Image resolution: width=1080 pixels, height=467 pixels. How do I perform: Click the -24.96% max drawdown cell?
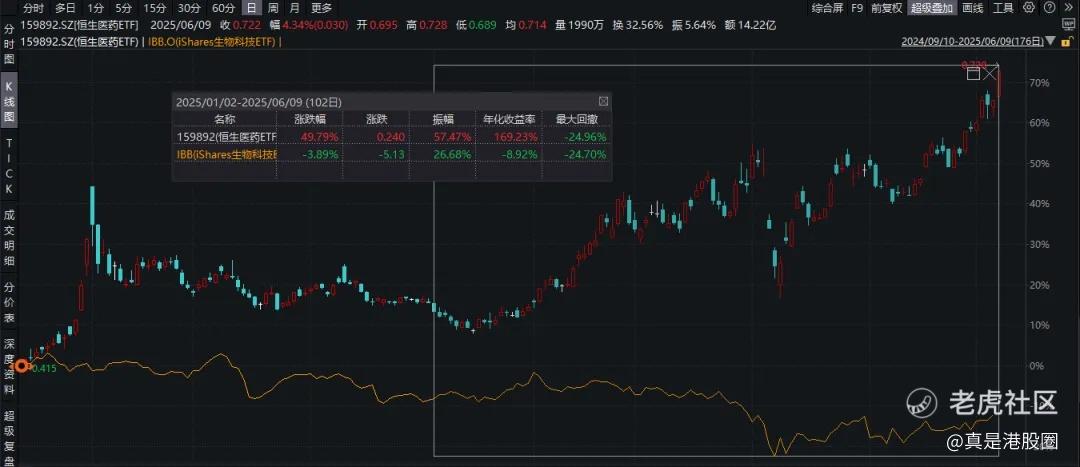(x=586, y=136)
